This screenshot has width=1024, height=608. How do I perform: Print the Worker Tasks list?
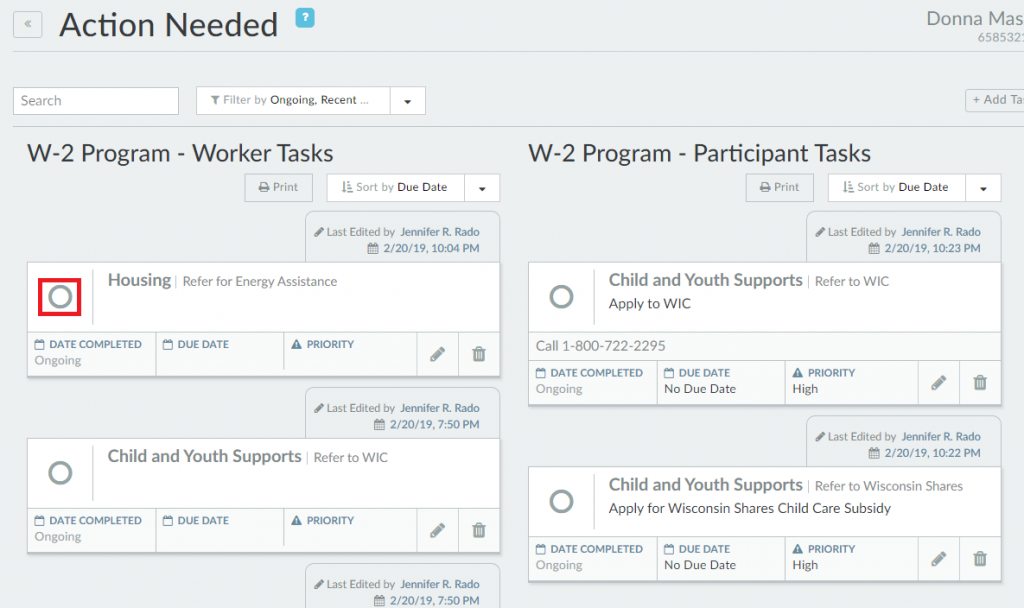pyautogui.click(x=279, y=187)
